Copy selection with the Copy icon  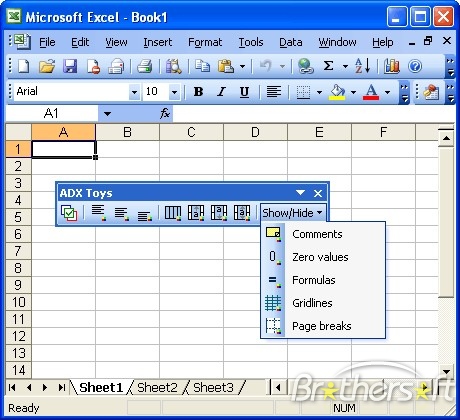202,66
